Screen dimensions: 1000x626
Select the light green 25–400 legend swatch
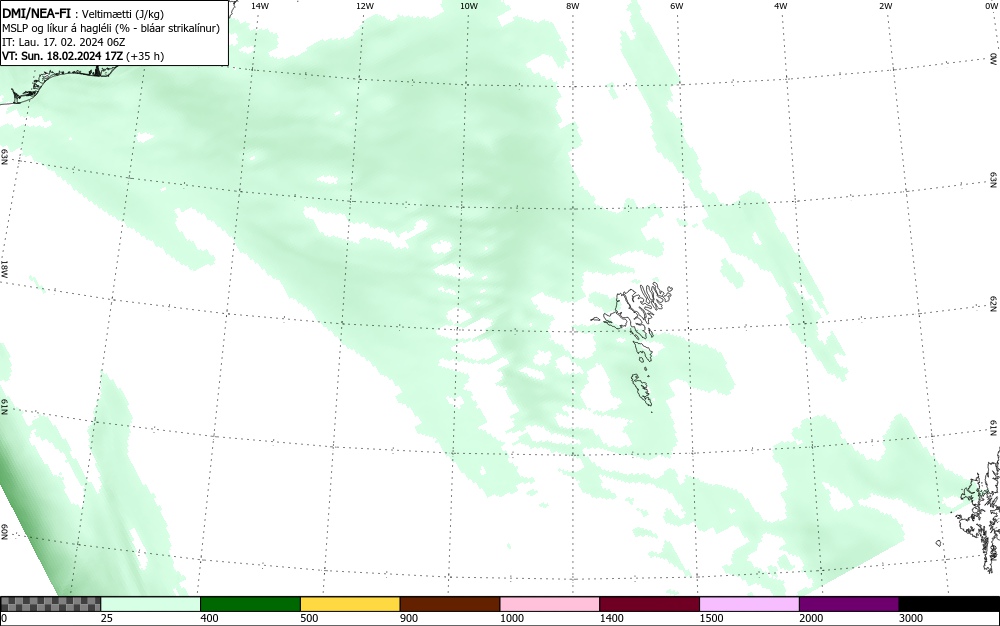click(x=151, y=604)
